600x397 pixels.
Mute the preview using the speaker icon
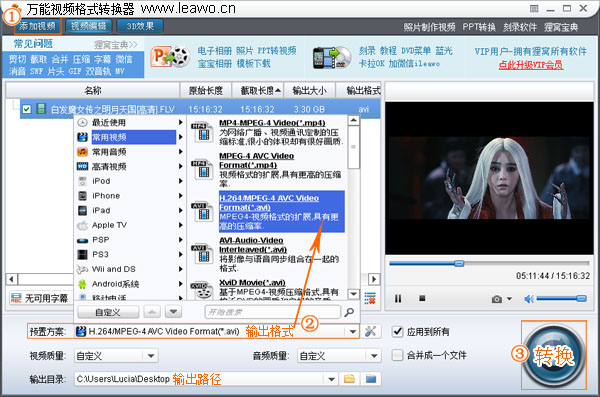pos(529,299)
